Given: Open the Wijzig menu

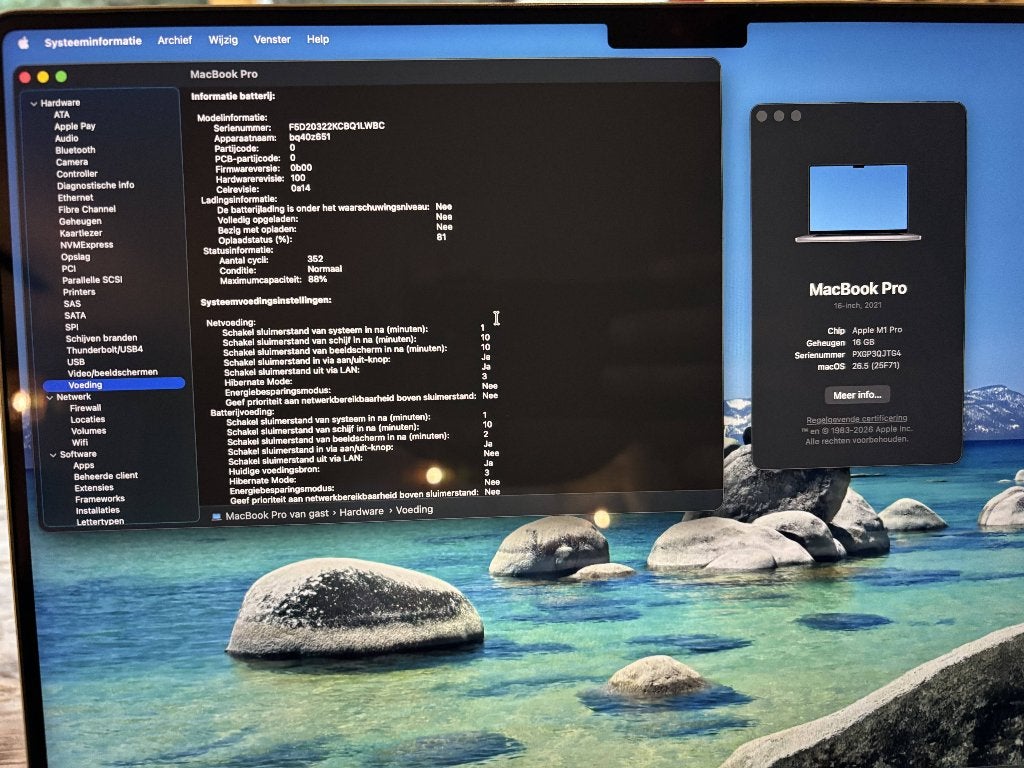Looking at the screenshot, I should (223, 40).
